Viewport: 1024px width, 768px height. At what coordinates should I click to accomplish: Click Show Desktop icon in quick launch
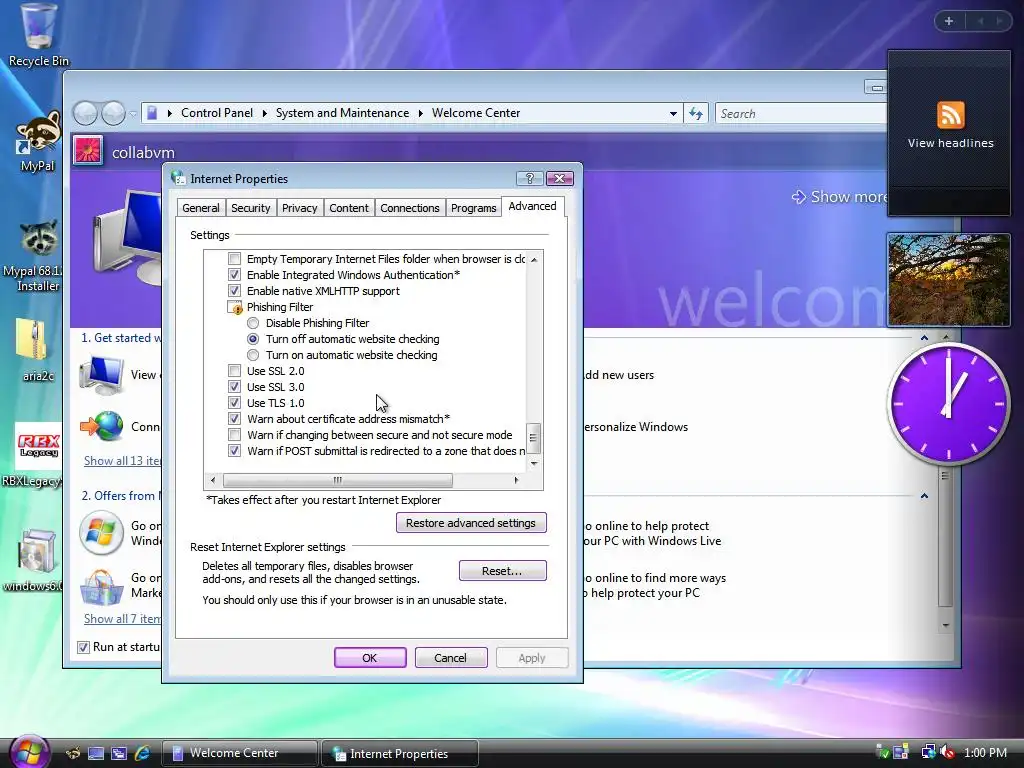[x=96, y=753]
